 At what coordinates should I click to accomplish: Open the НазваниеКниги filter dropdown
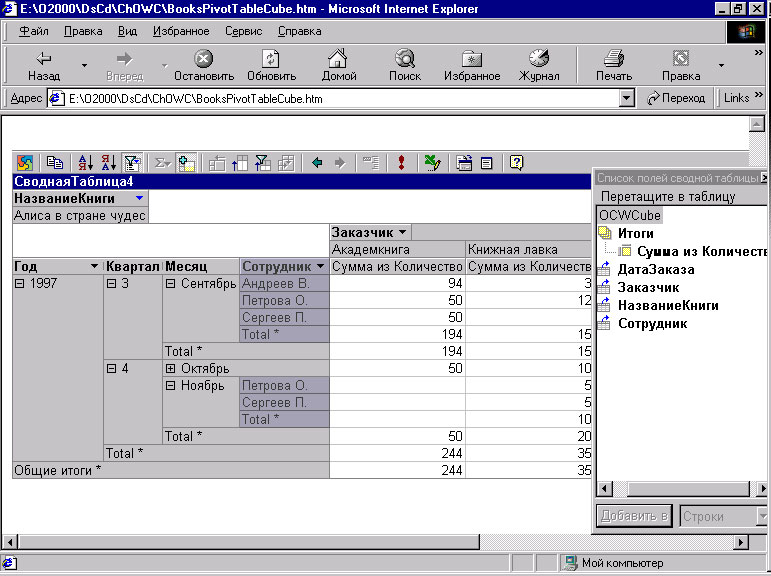click(x=139, y=198)
